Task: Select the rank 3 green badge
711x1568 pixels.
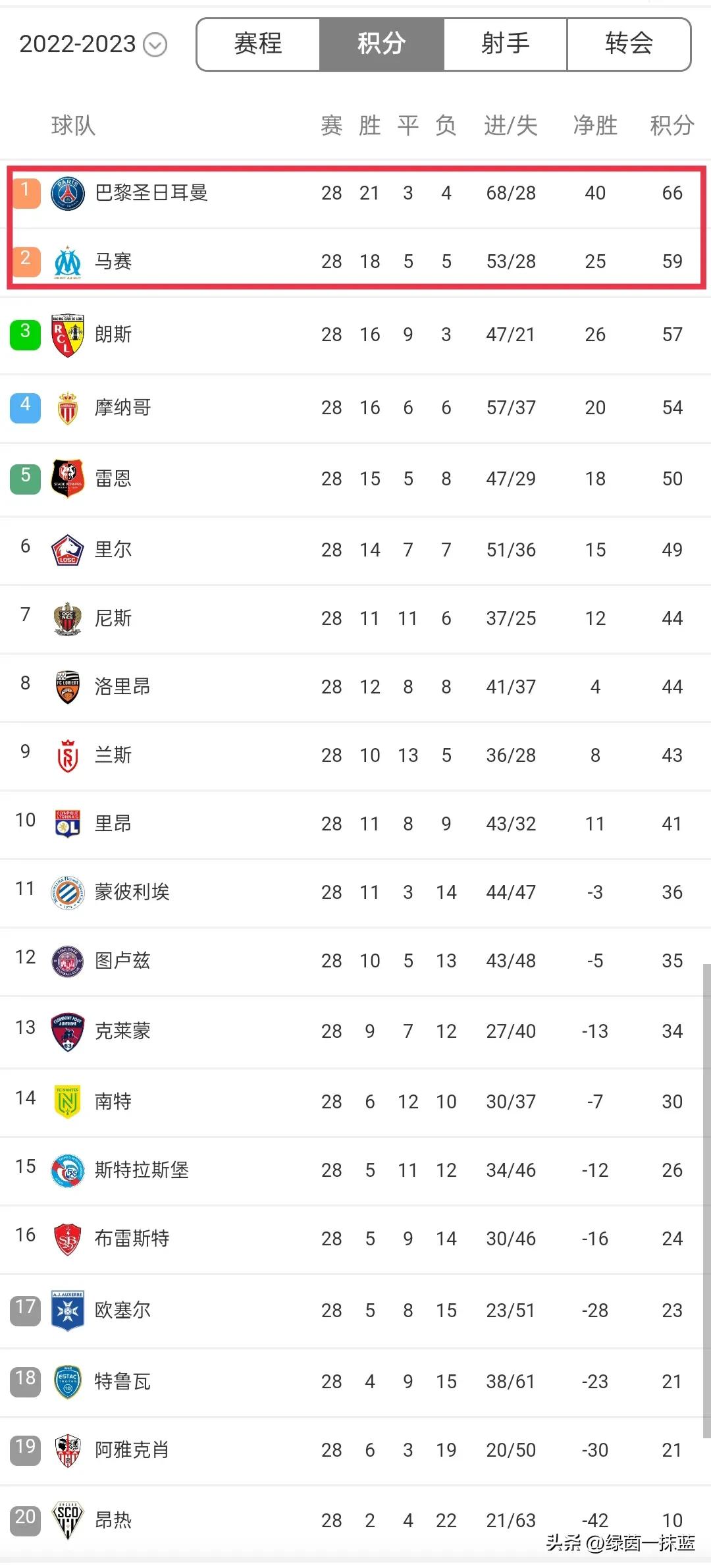Action: [25, 334]
